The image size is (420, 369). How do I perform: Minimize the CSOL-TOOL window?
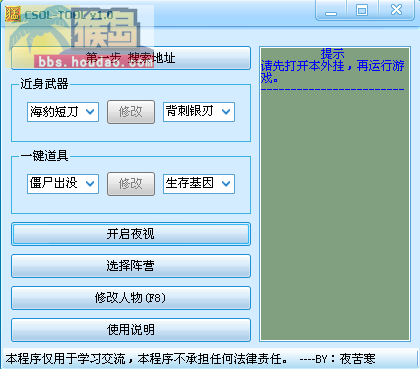pyautogui.click(x=331, y=11)
